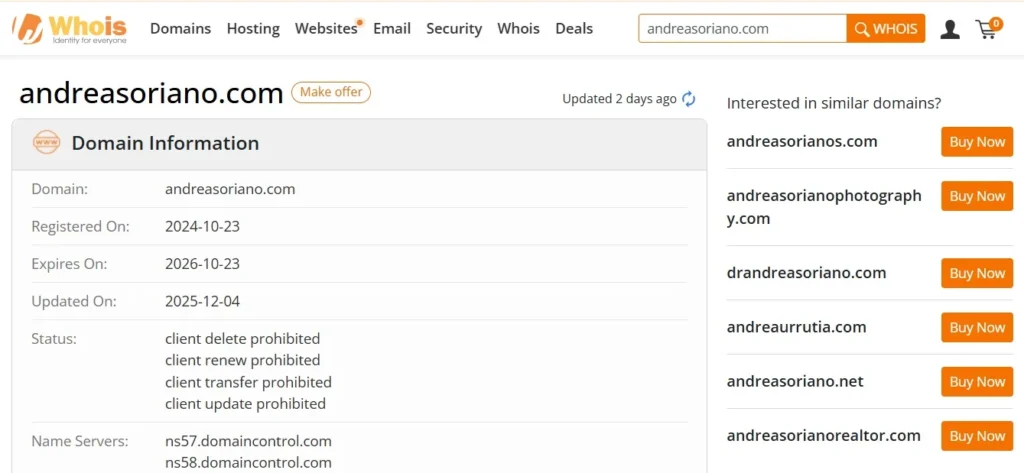This screenshot has width=1024, height=473.
Task: Buy Now for andreaurrutia.com
Action: (x=977, y=327)
